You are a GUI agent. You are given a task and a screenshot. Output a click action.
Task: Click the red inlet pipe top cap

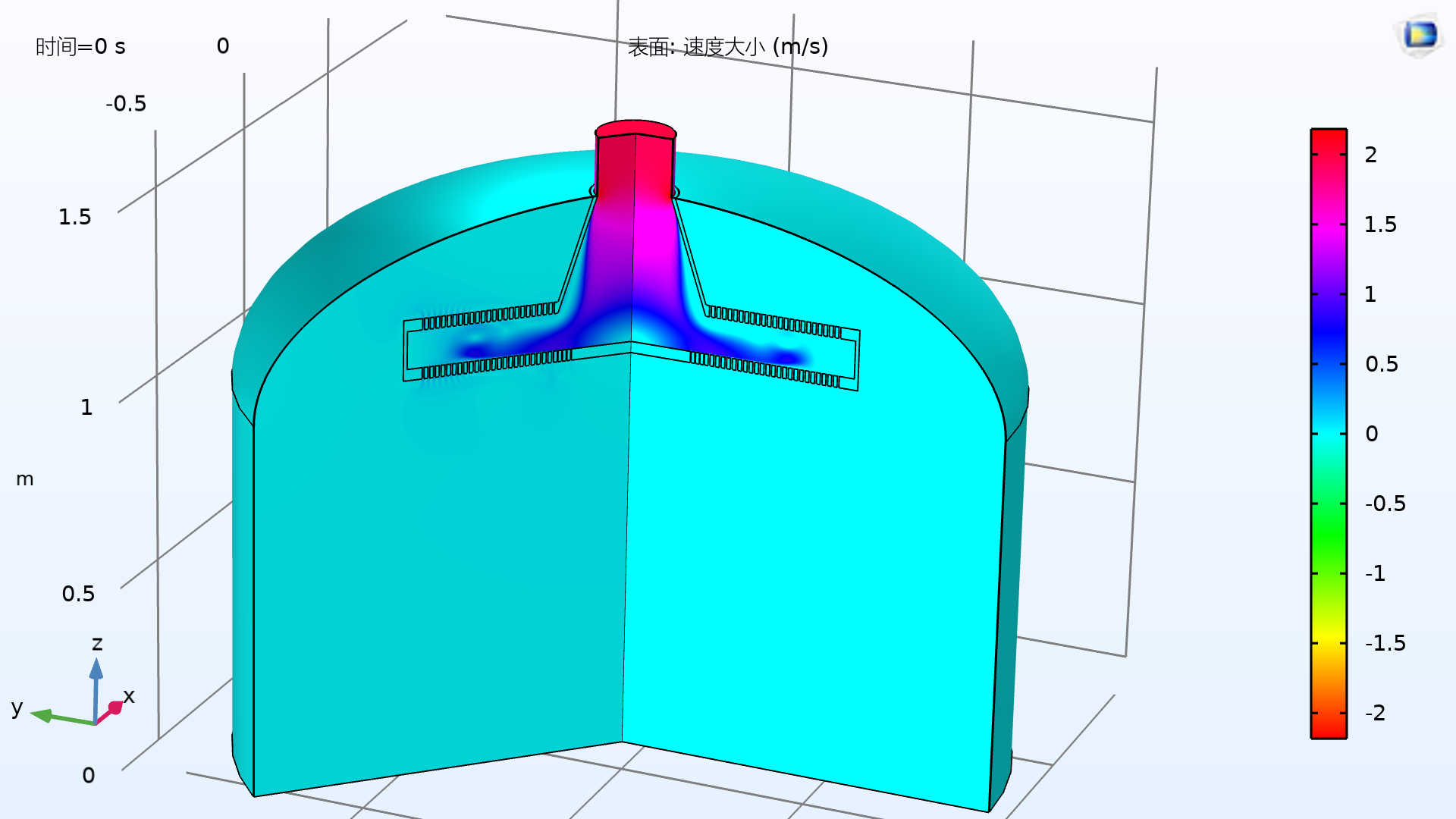[635, 129]
